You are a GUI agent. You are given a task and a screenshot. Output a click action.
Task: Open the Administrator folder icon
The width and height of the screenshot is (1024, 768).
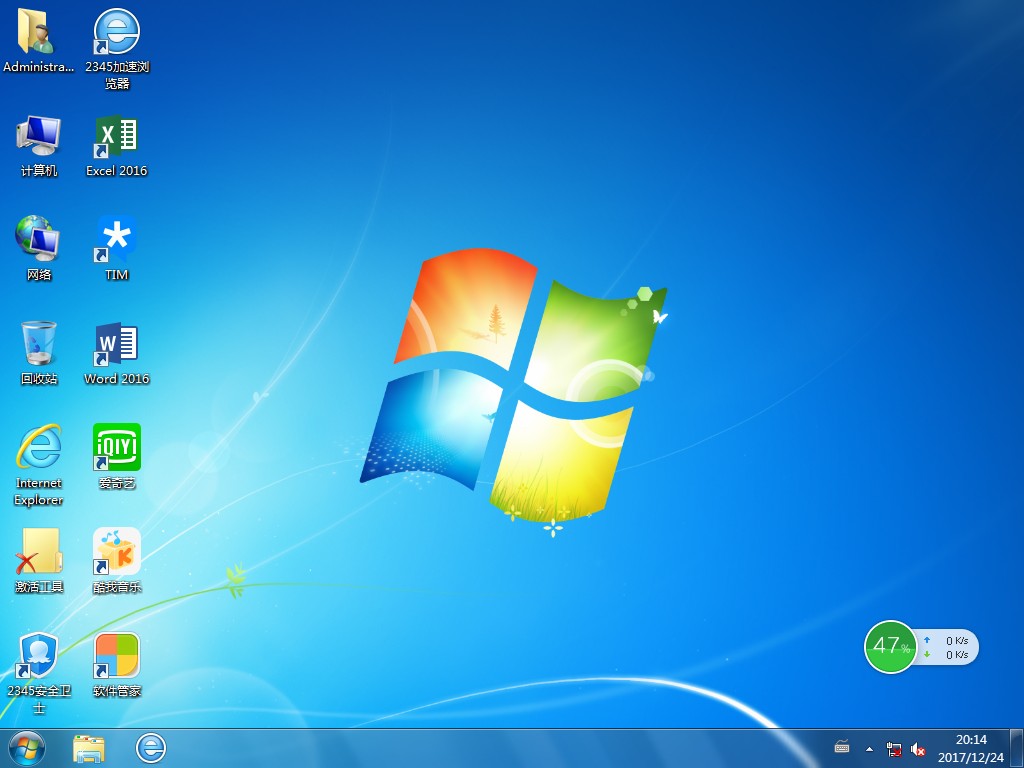(38, 40)
